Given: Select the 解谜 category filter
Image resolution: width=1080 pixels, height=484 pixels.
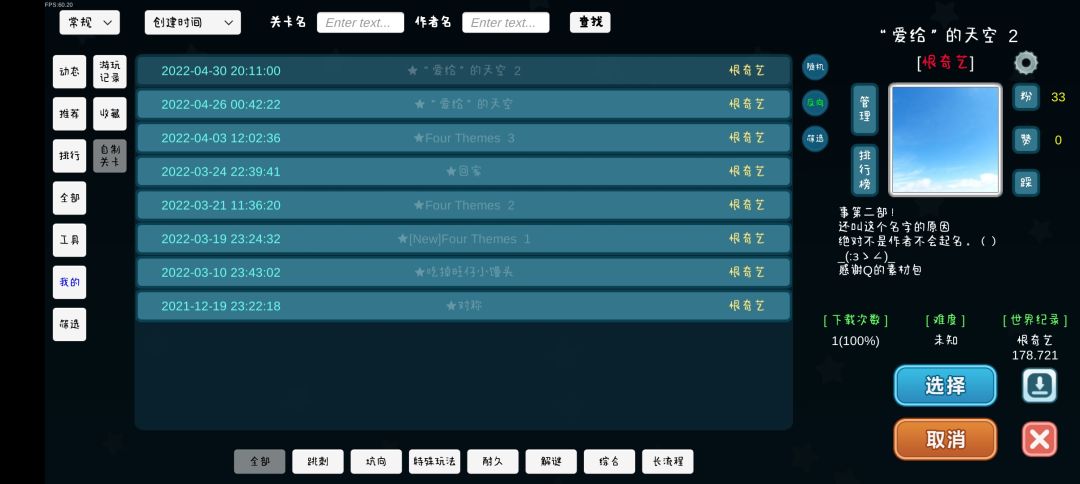Looking at the screenshot, I should [551, 461].
